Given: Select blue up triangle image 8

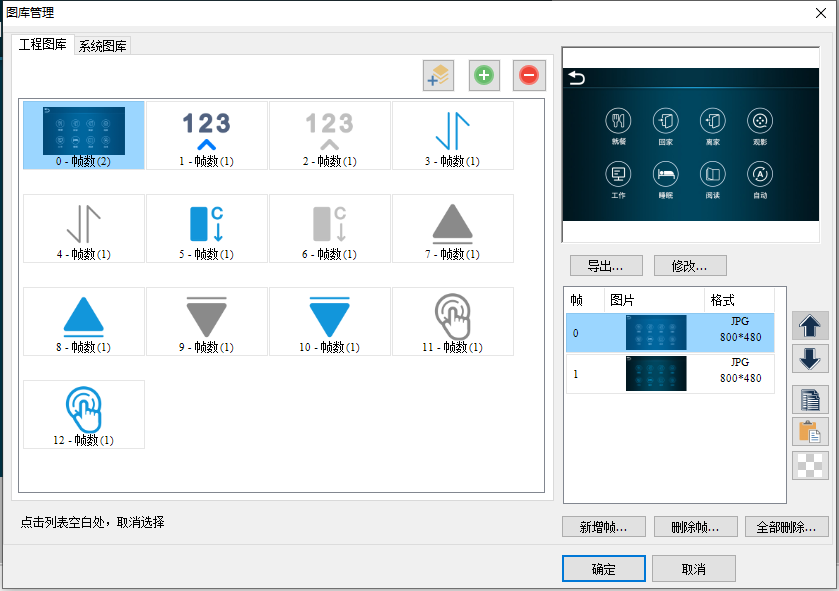Looking at the screenshot, I should [84, 321].
